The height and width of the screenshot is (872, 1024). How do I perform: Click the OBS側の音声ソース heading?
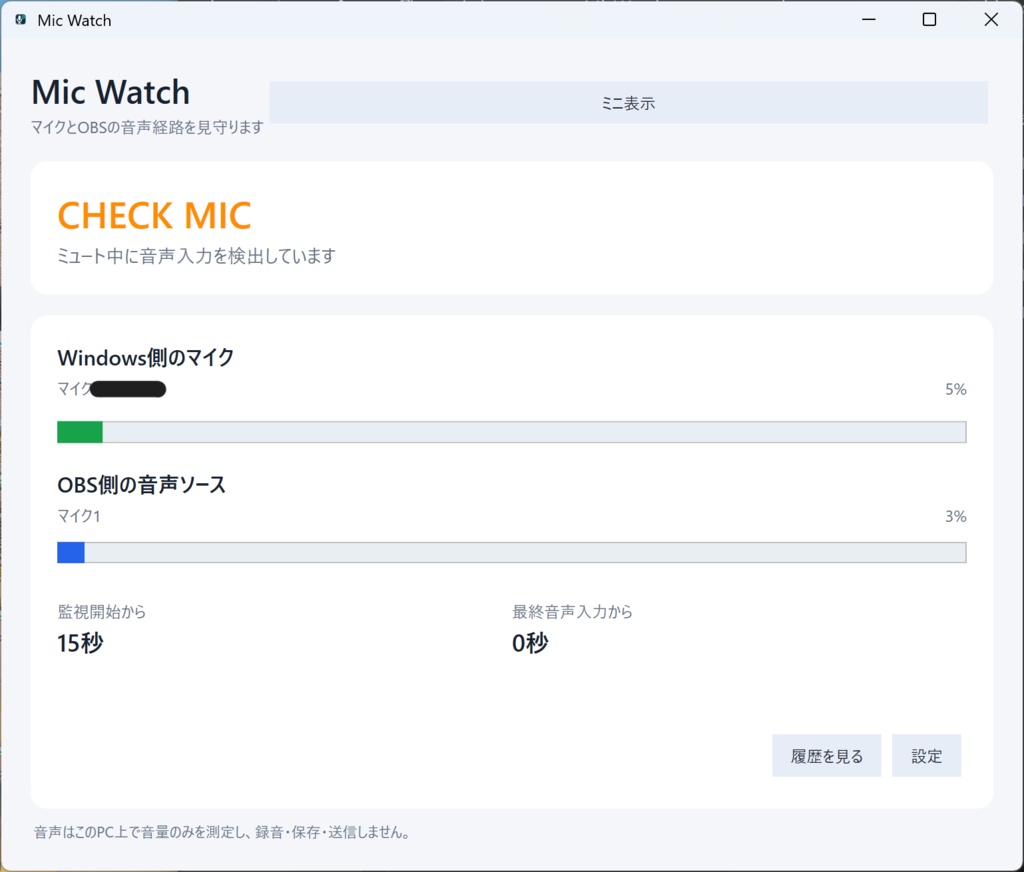tap(142, 485)
